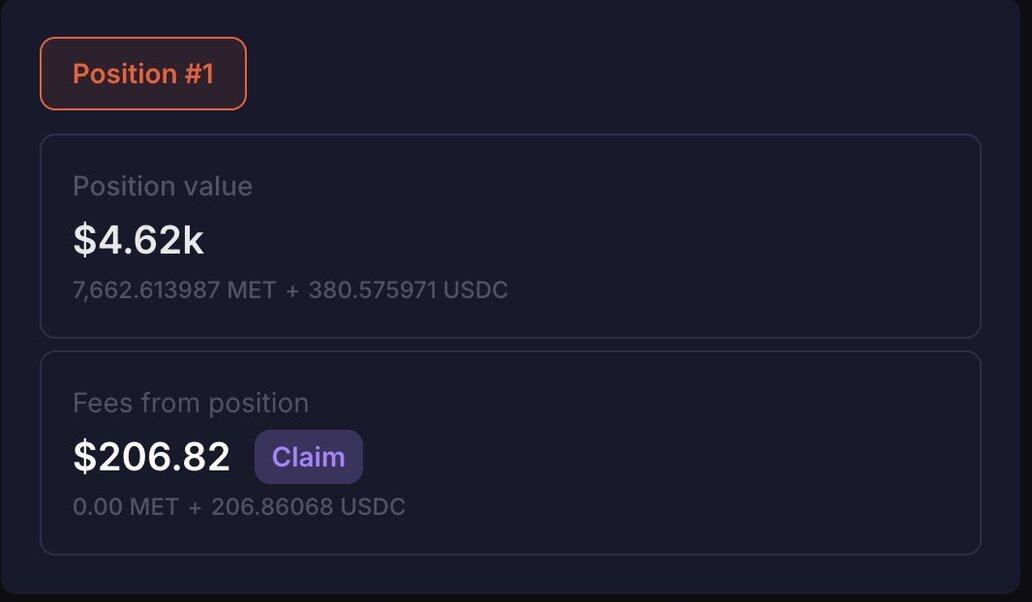Claim the fees from position
The height and width of the screenshot is (602, 1032).
(x=308, y=457)
